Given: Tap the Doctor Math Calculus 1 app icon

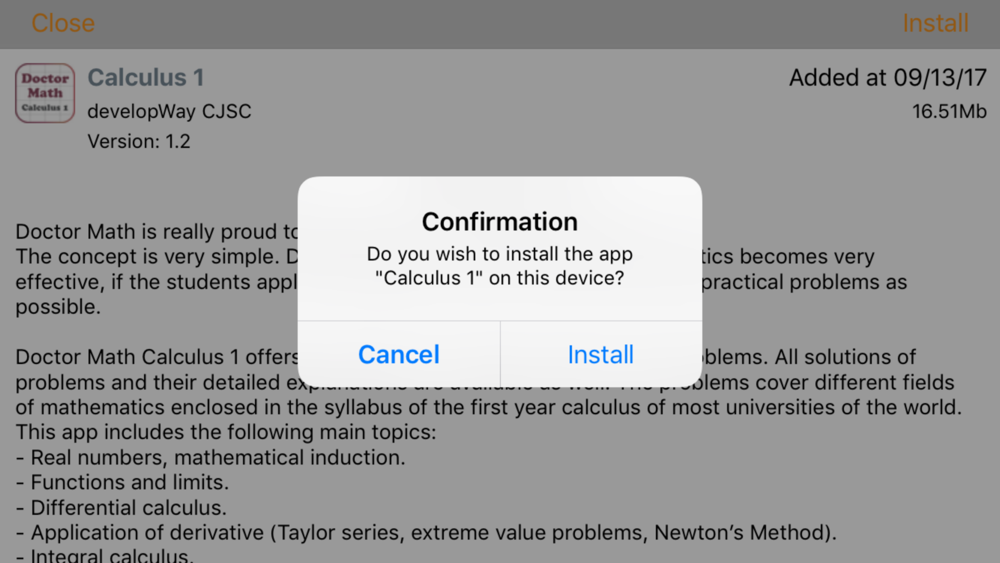Looking at the screenshot, I should (45, 93).
